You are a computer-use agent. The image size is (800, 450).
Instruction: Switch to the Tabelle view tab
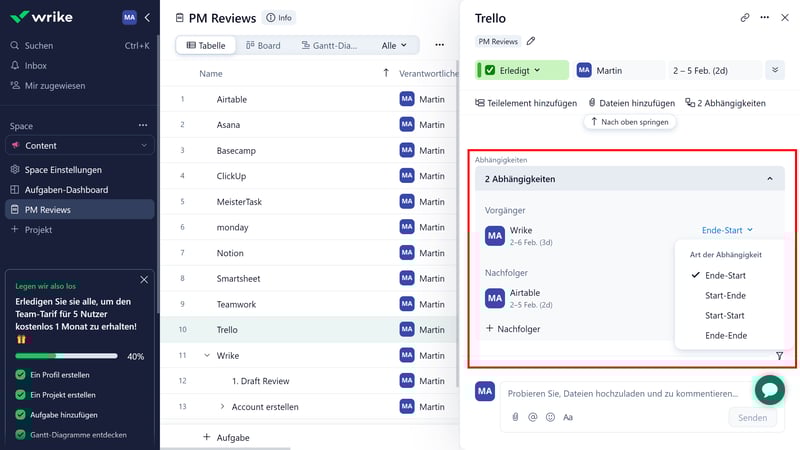pos(206,45)
